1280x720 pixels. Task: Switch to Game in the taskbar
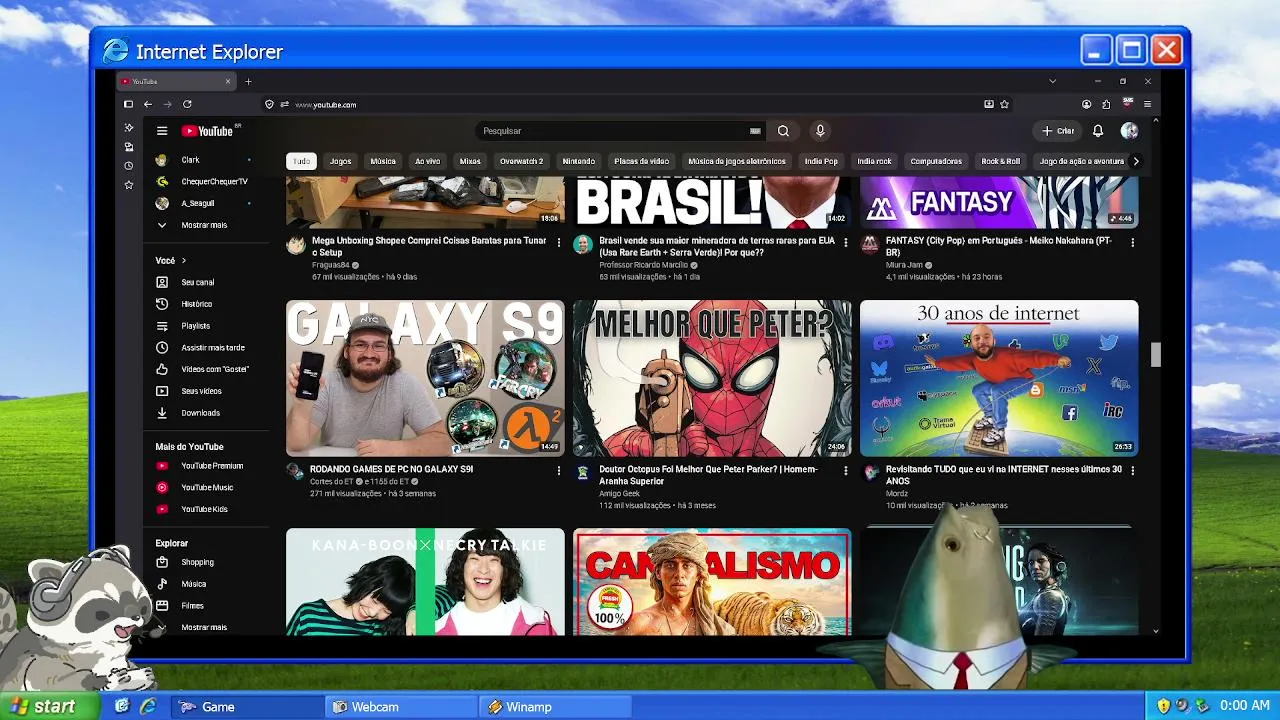coord(248,707)
